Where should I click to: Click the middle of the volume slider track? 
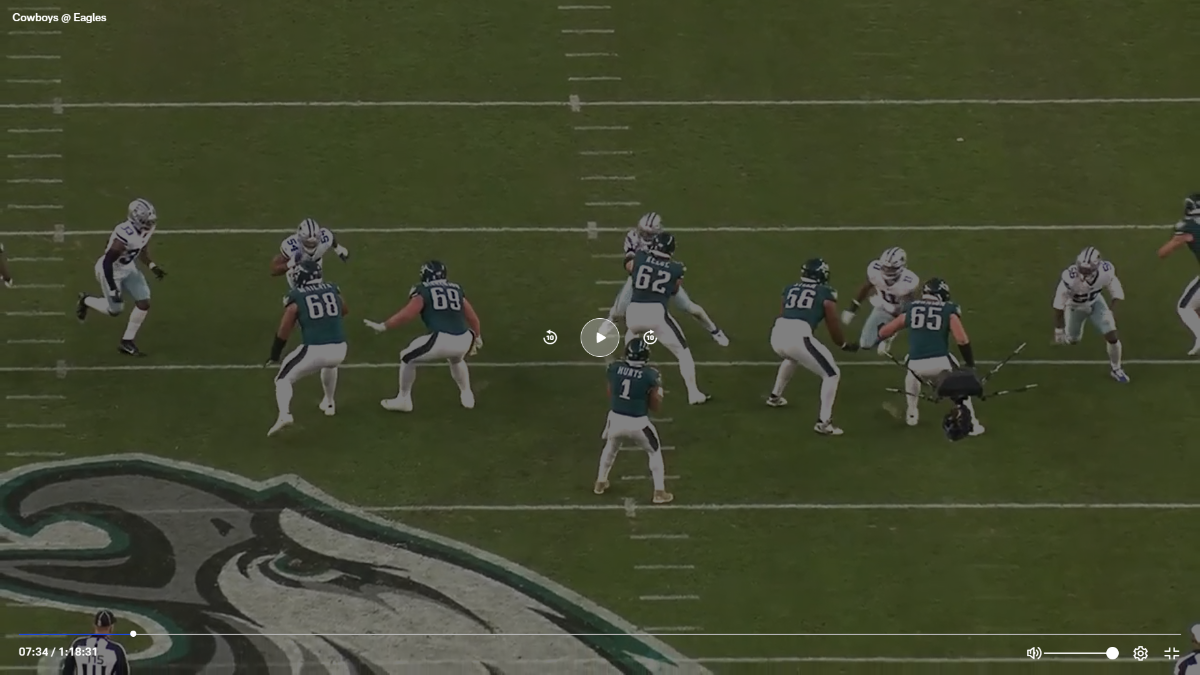click(1080, 653)
